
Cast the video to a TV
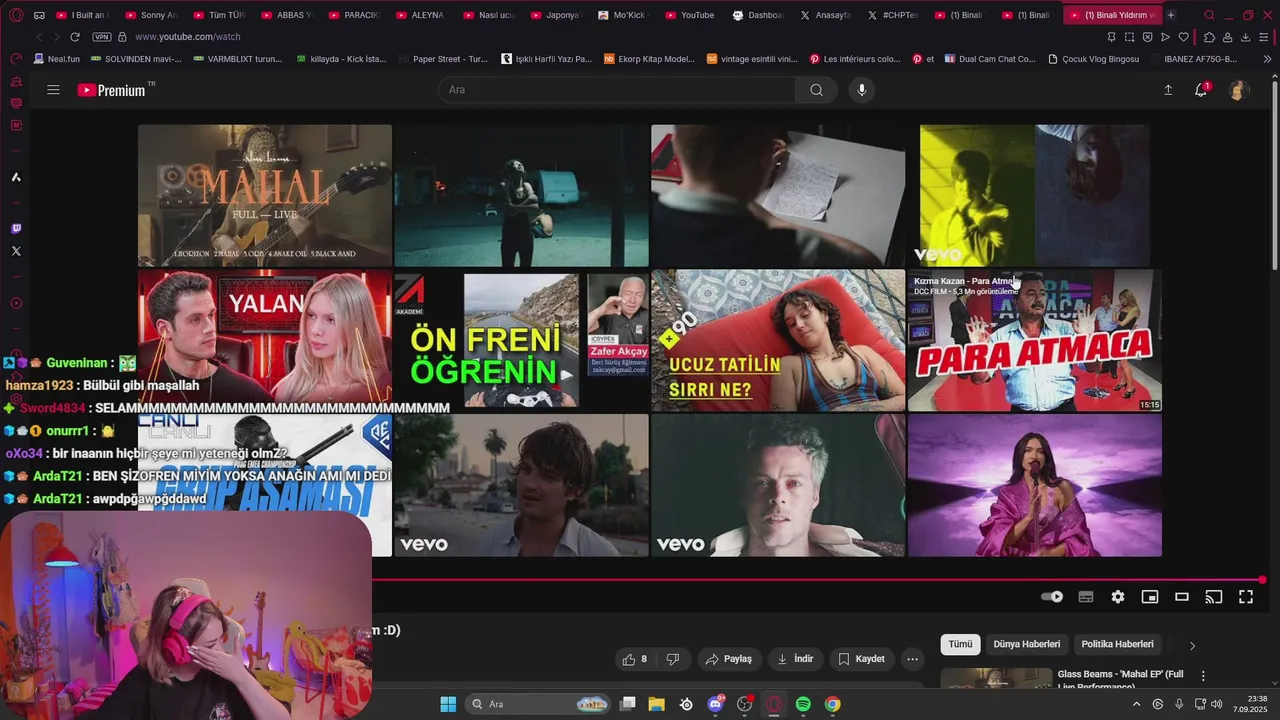point(1214,597)
